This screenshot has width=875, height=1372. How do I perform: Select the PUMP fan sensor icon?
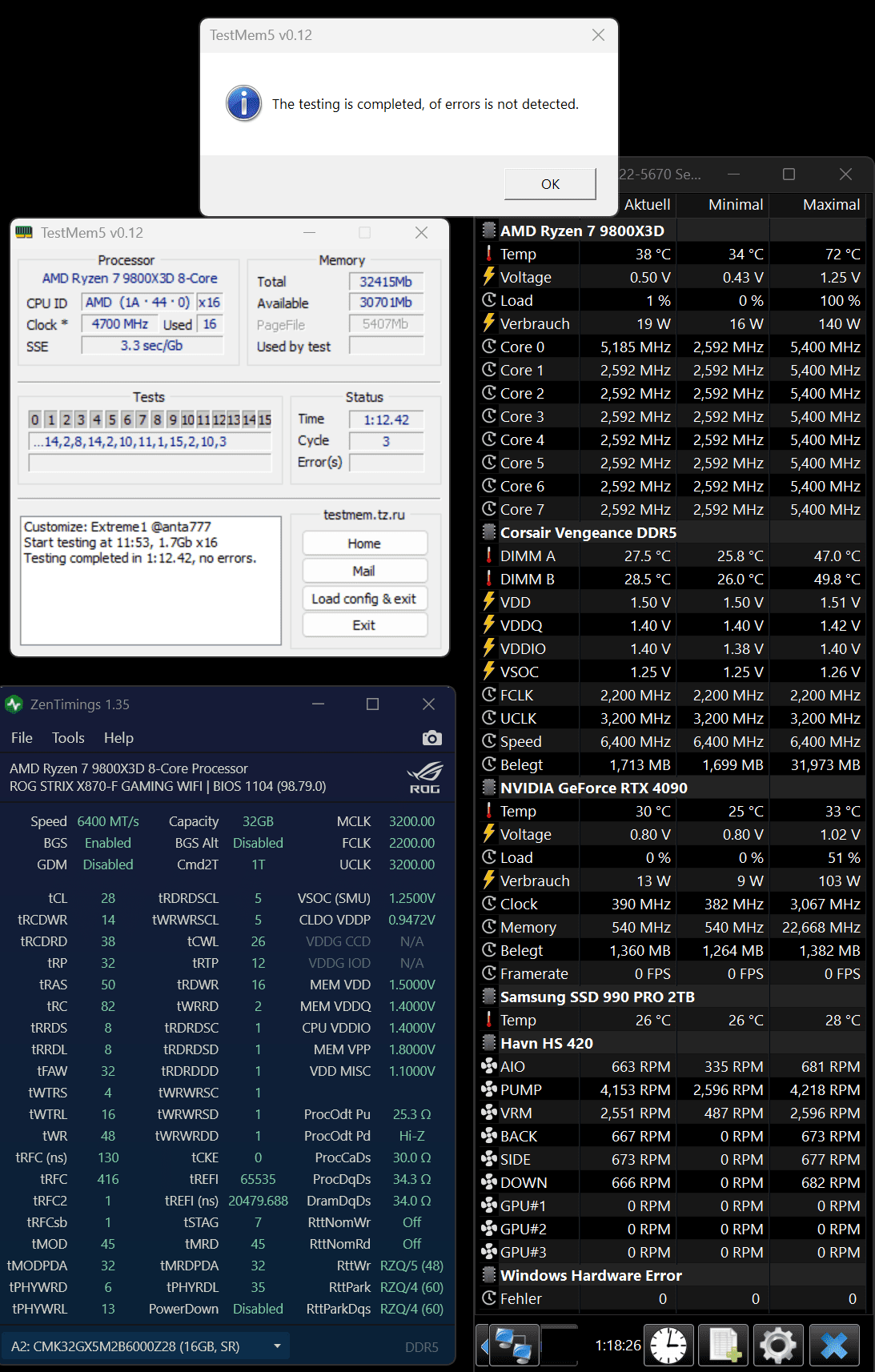click(489, 1089)
